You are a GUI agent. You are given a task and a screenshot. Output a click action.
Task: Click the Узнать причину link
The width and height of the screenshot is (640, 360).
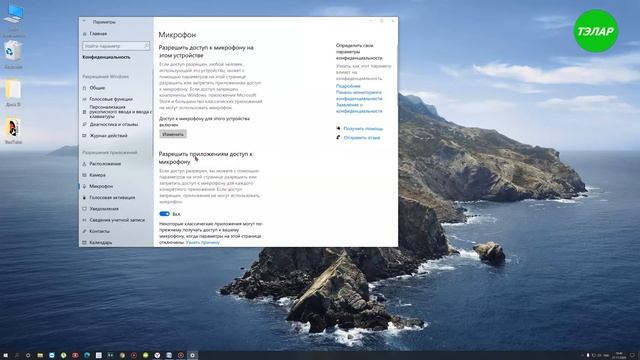(202, 242)
